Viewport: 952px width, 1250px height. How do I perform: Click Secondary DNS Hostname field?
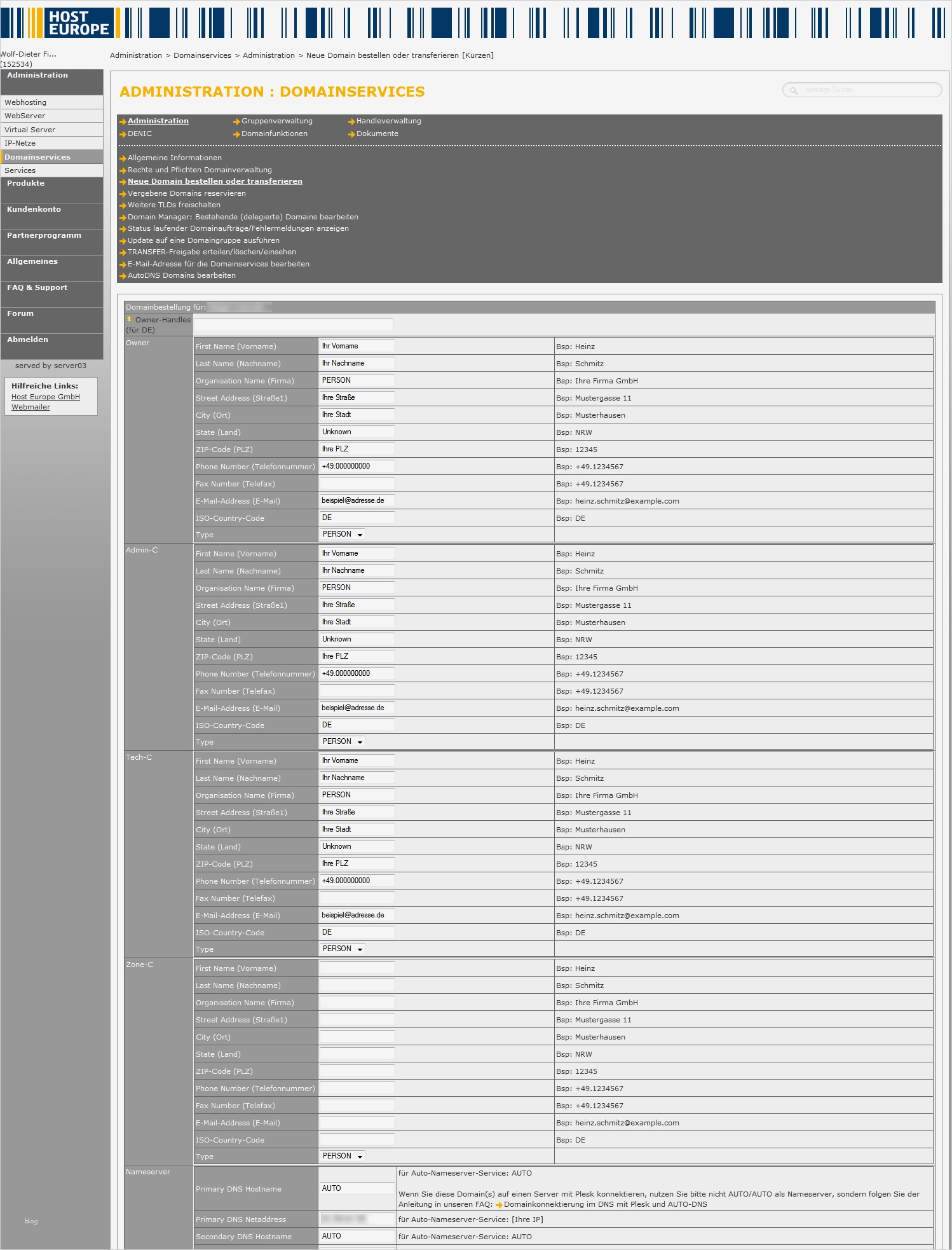click(357, 1236)
